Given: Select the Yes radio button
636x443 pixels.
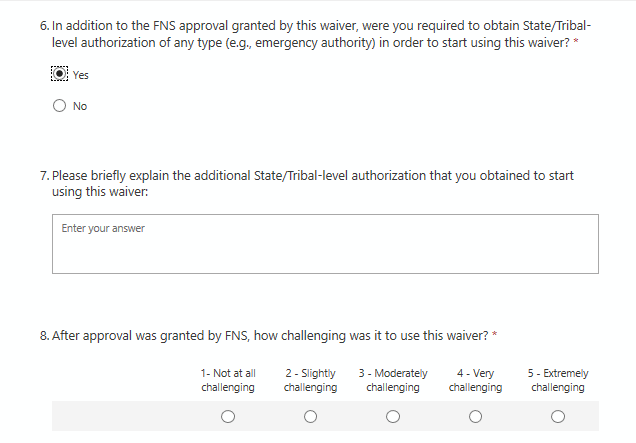Looking at the screenshot, I should click(60, 74).
